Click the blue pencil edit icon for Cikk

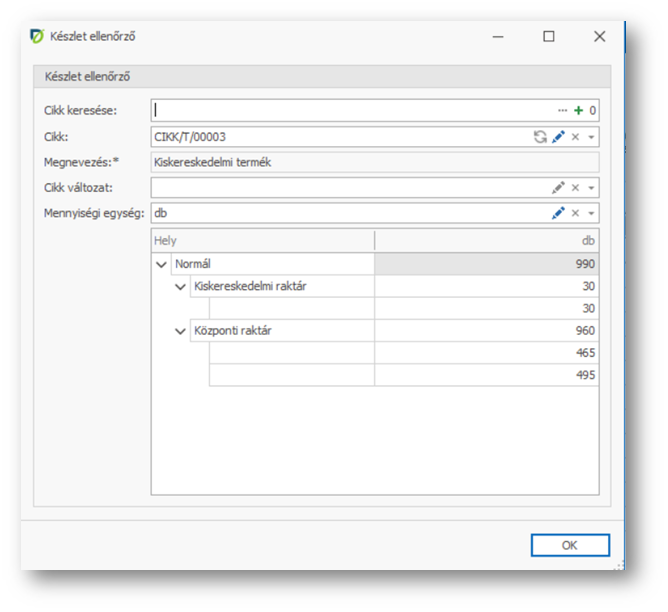click(x=558, y=136)
